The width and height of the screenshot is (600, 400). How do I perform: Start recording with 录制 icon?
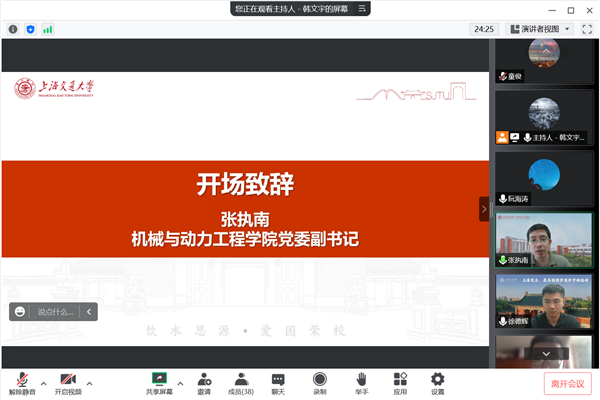pyautogui.click(x=319, y=382)
